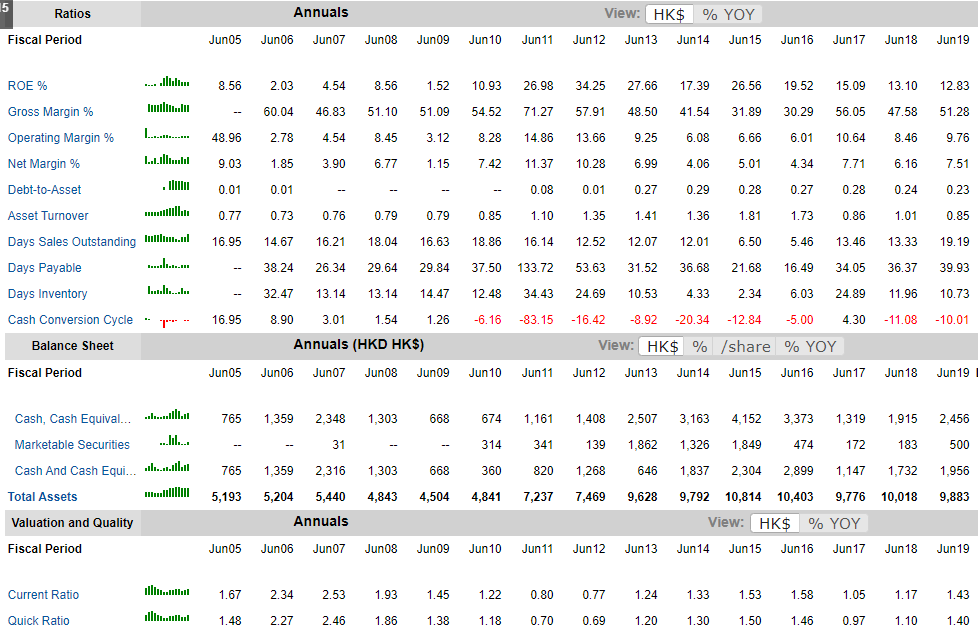
Task: Click the Debt-to-Asset sparkline chart
Action: coord(176,185)
